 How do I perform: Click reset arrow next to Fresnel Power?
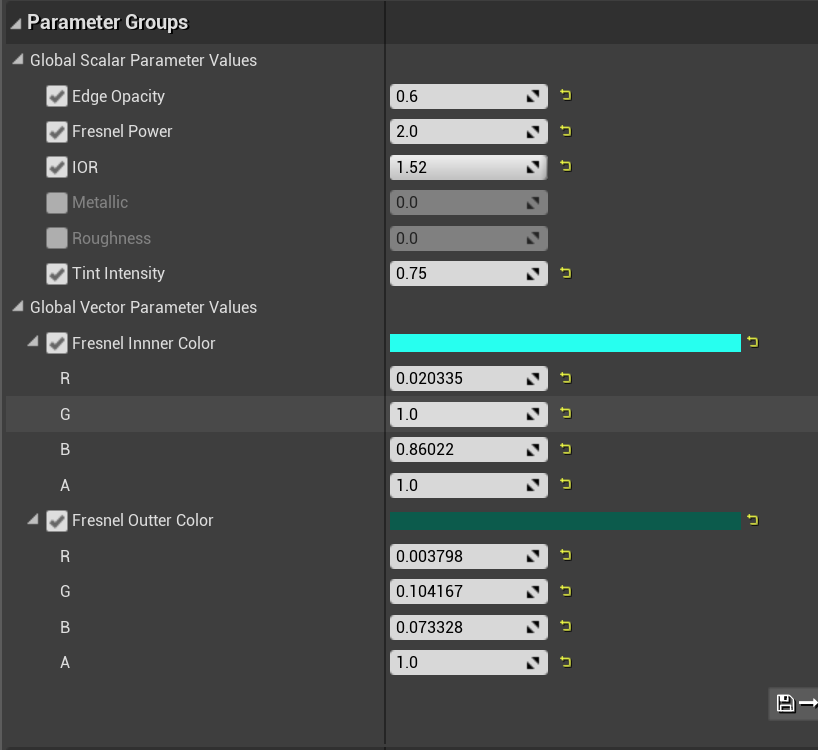566,131
